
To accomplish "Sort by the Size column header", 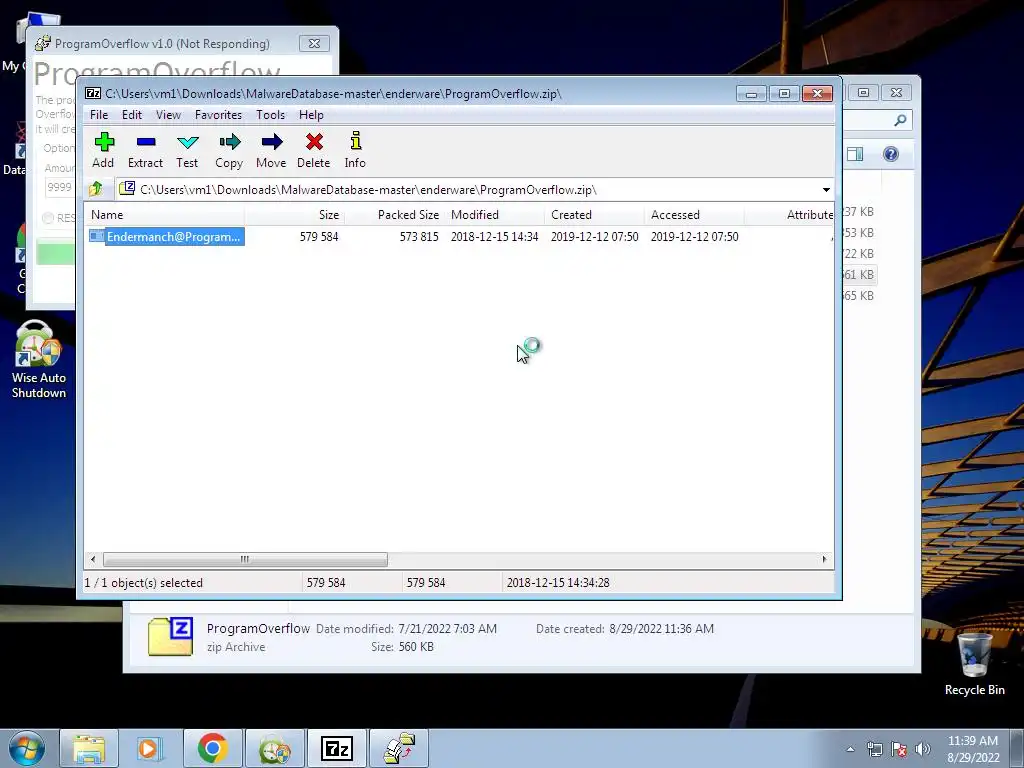I will tap(295, 215).
